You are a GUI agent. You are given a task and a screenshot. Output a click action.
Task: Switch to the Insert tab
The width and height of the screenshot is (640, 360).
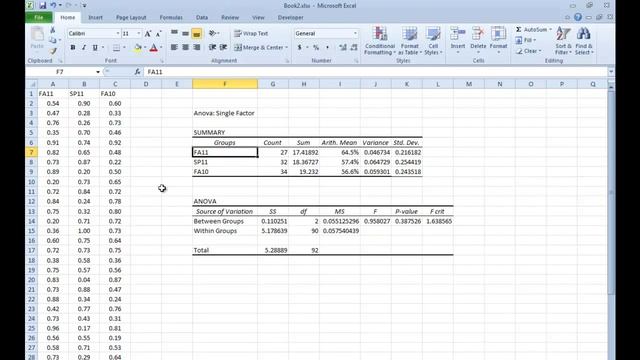pyautogui.click(x=96, y=18)
